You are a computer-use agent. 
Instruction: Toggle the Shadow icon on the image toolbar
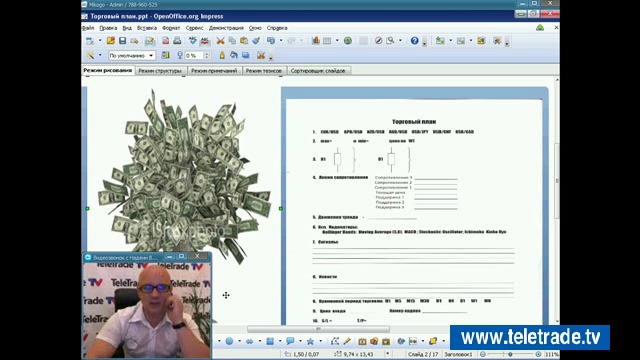tap(246, 55)
